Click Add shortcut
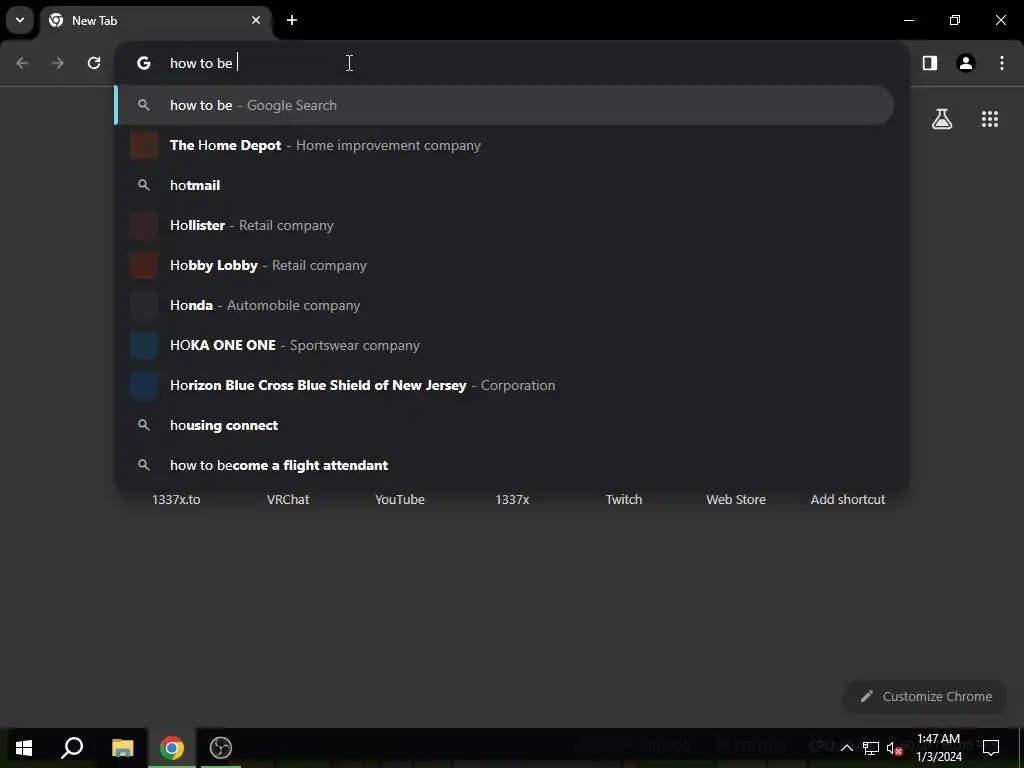Image resolution: width=1024 pixels, height=768 pixels. tap(848, 500)
